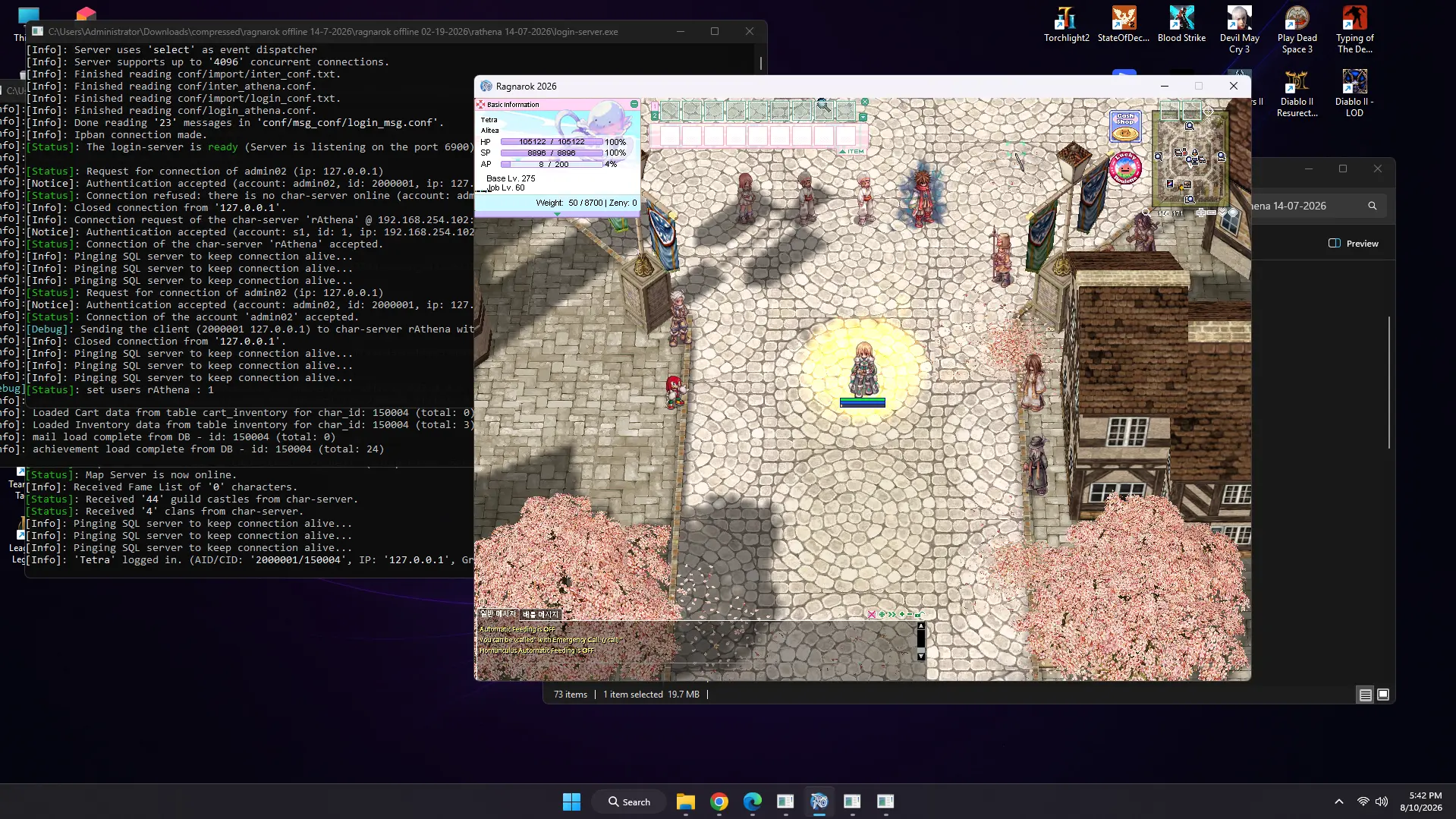Expand the Basic Information panel's bottom arrow

pos(558,214)
